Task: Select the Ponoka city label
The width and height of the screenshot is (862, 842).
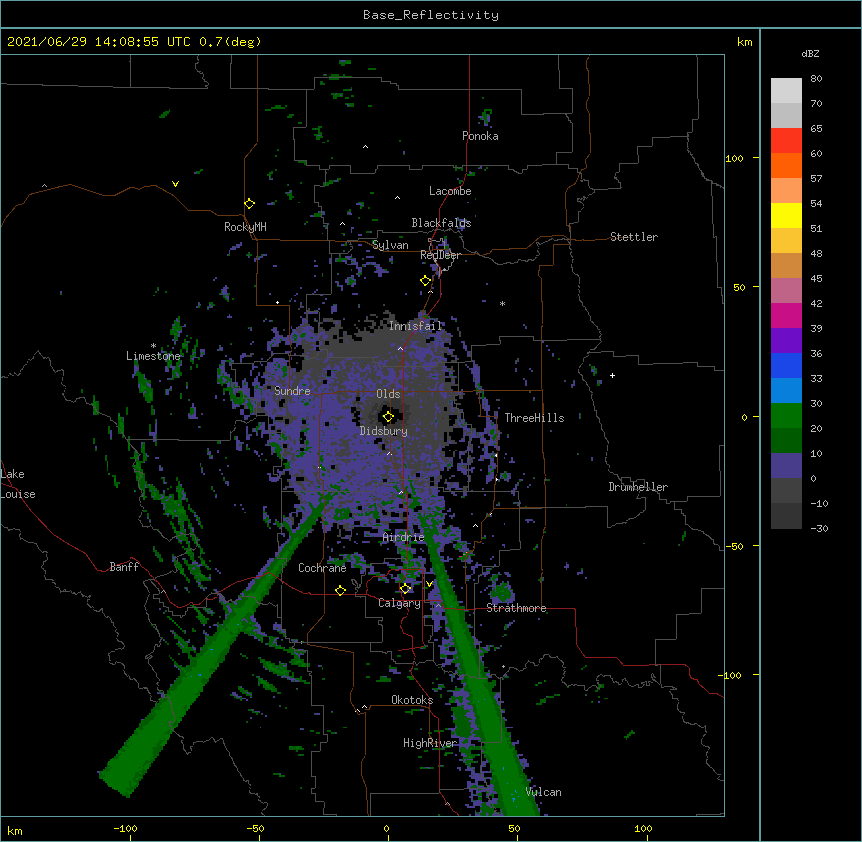Action: tap(480, 136)
